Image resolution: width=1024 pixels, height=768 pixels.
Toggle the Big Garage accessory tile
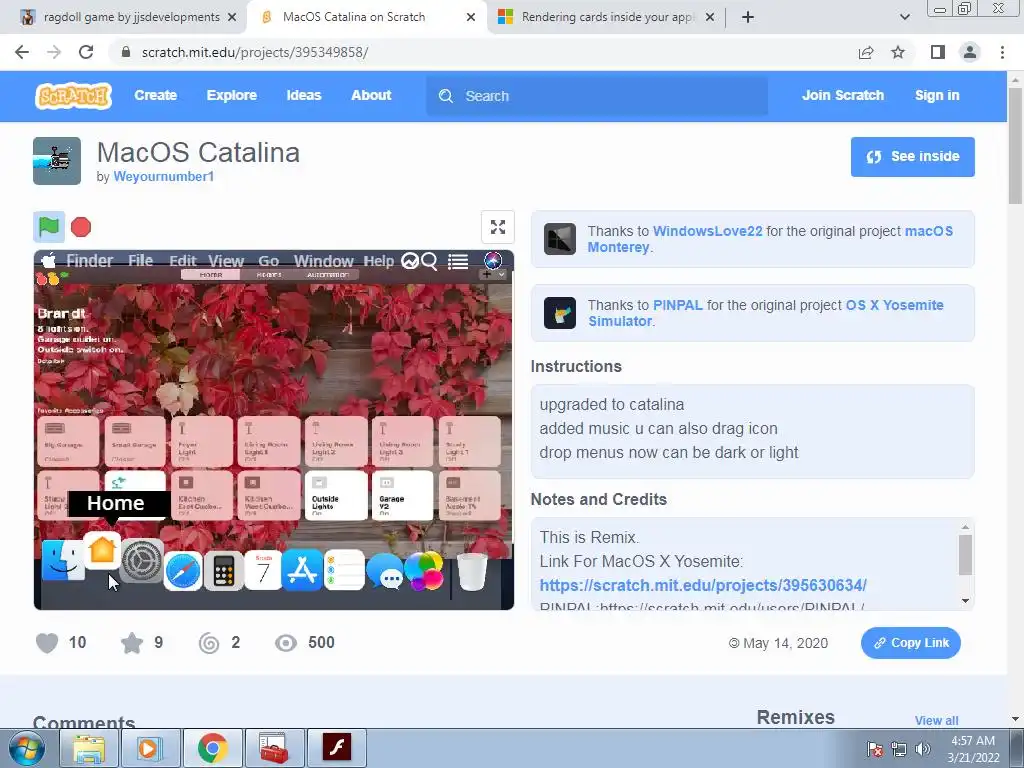tap(68, 441)
